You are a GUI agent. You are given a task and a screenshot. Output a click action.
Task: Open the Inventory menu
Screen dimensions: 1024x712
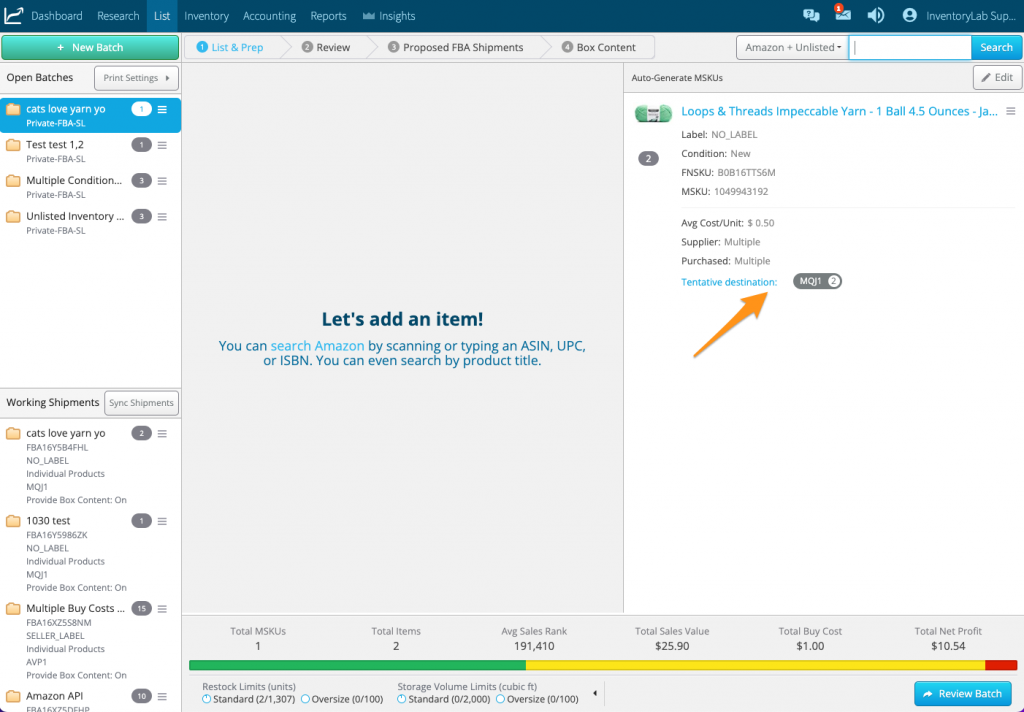pos(206,16)
